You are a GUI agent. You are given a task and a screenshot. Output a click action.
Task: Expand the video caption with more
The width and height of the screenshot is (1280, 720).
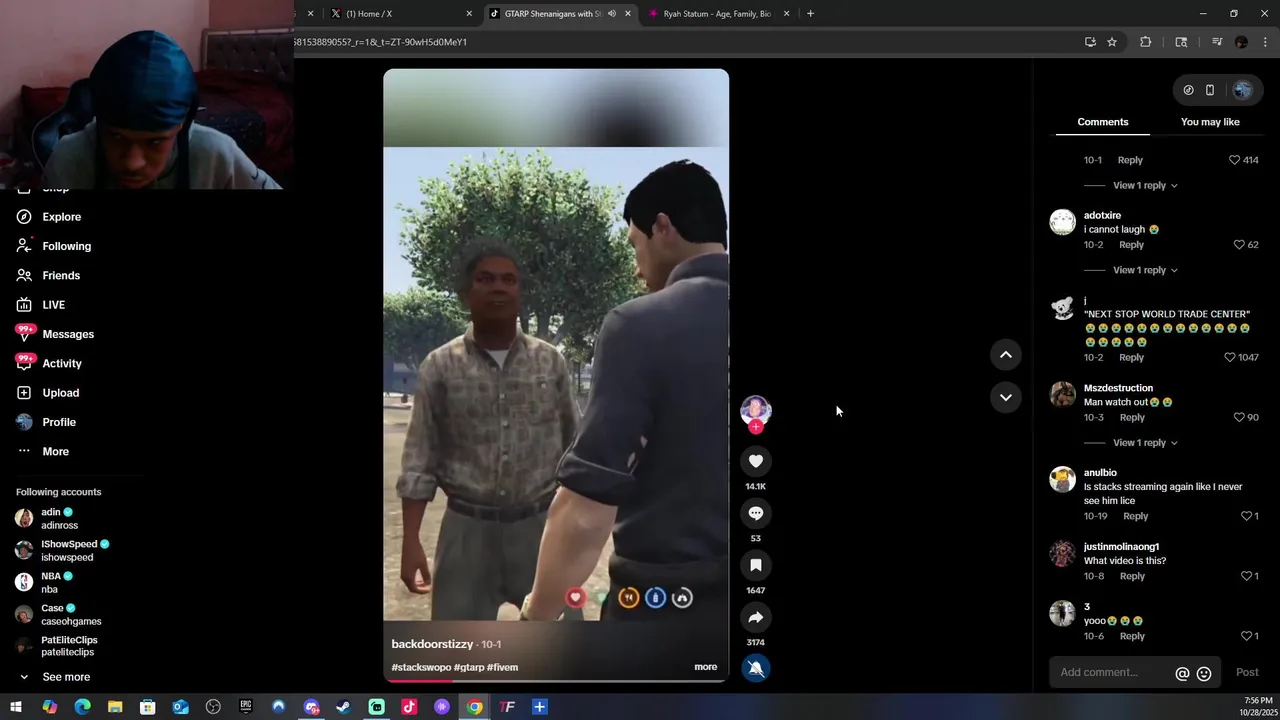pos(705,667)
